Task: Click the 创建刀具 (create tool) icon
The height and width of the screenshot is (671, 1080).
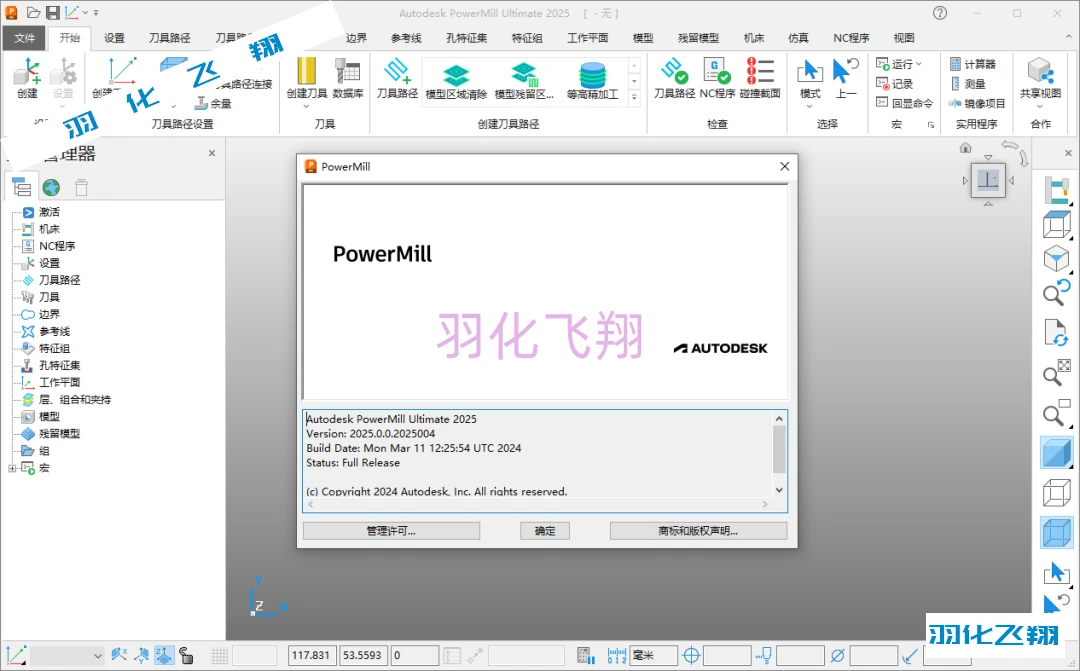Action: (x=306, y=71)
